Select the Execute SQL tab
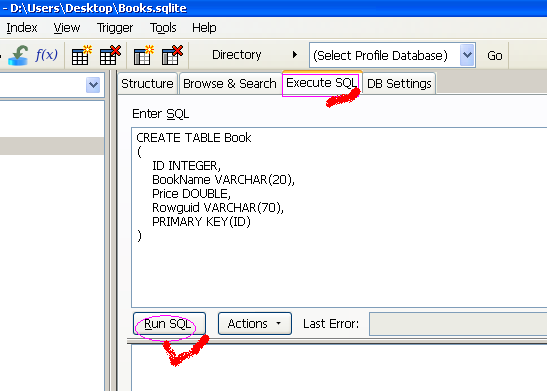 (x=321, y=83)
